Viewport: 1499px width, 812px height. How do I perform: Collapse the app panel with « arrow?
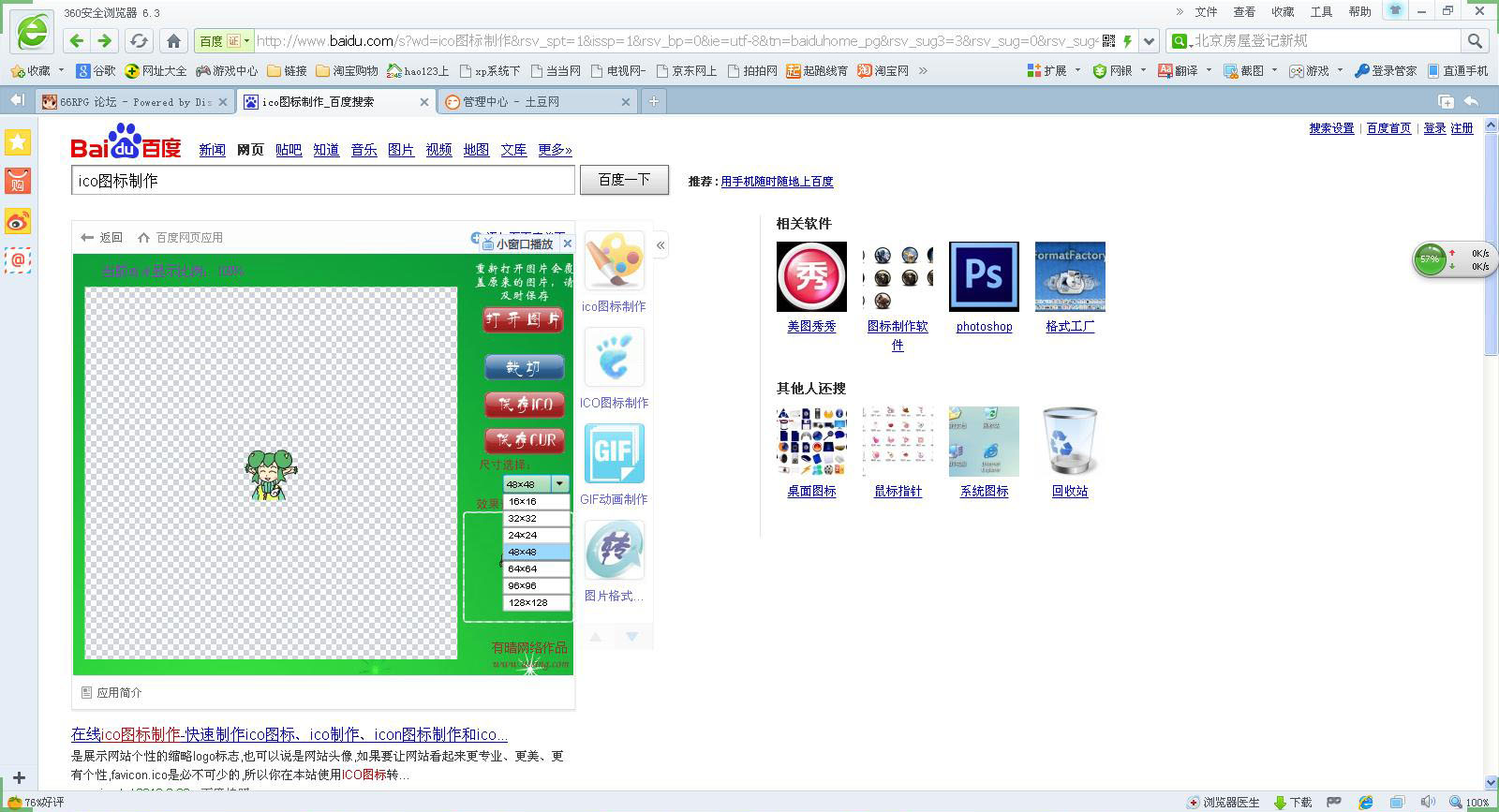(x=660, y=245)
